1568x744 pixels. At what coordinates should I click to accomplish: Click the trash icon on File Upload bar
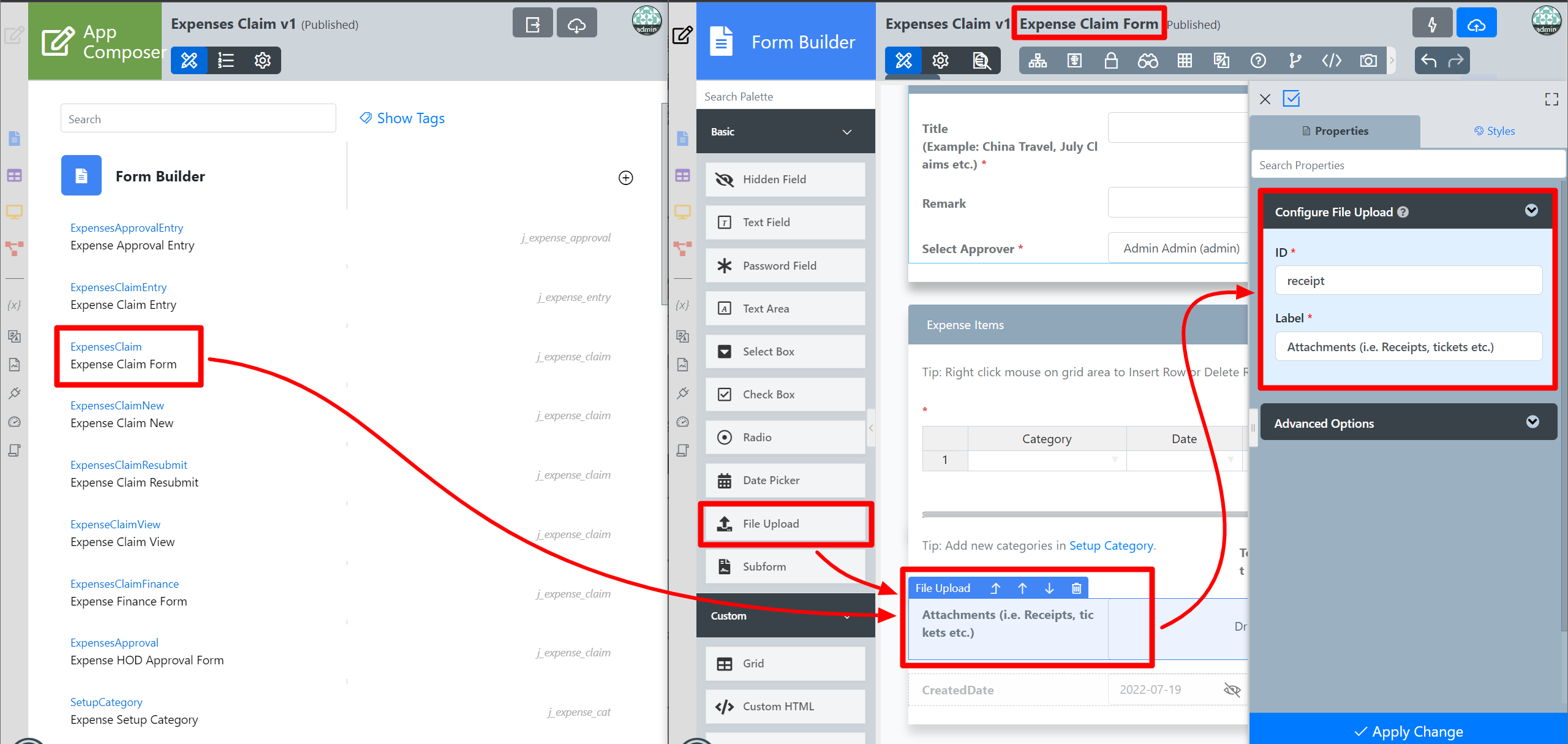click(1076, 588)
